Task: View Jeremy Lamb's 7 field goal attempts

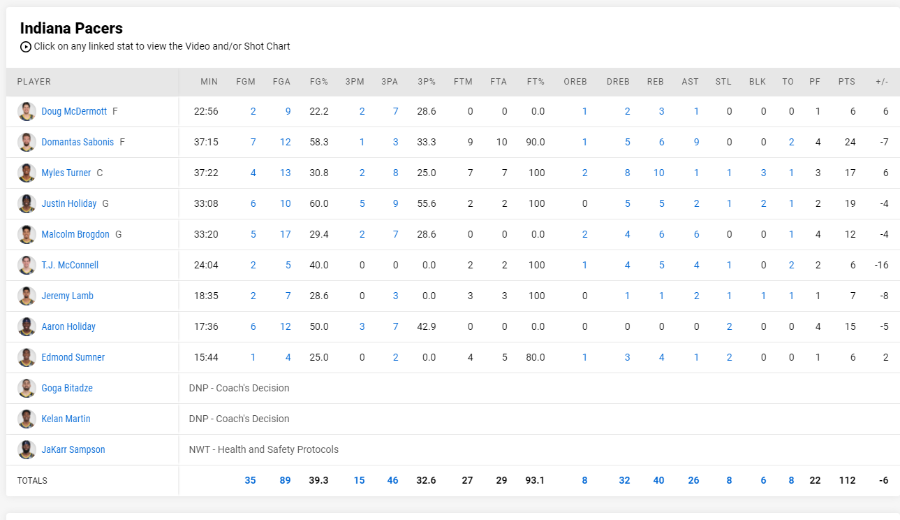Action: tap(288, 296)
